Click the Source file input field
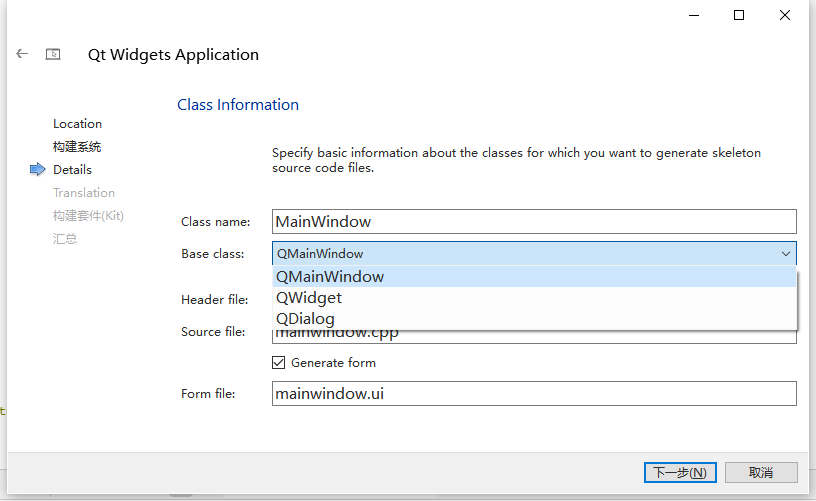The width and height of the screenshot is (816, 501). [534, 337]
